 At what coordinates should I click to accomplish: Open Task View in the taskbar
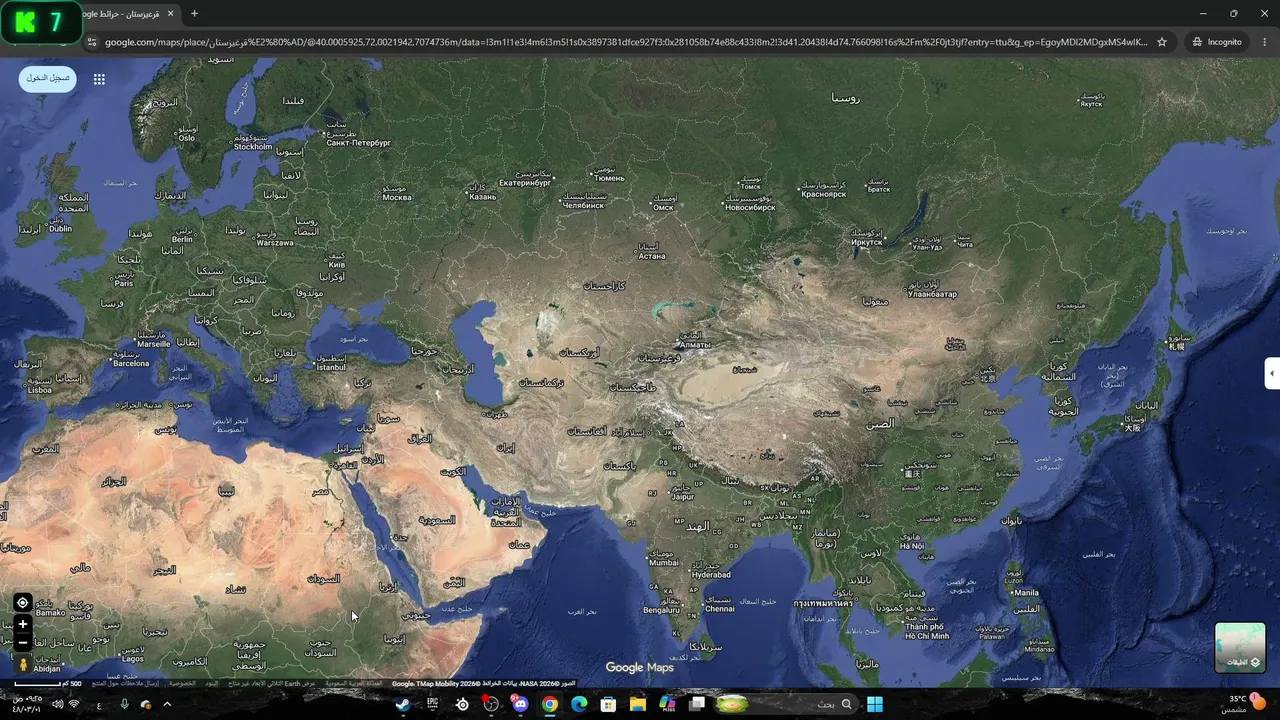(x=697, y=704)
